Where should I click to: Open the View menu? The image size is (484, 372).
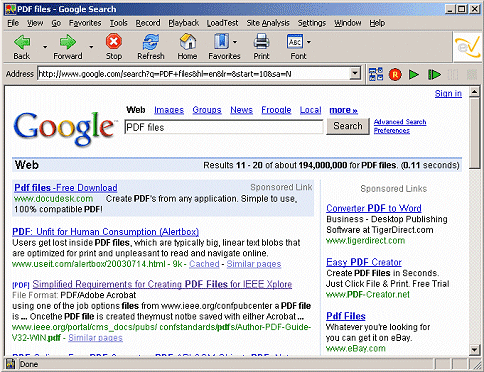tap(35, 23)
